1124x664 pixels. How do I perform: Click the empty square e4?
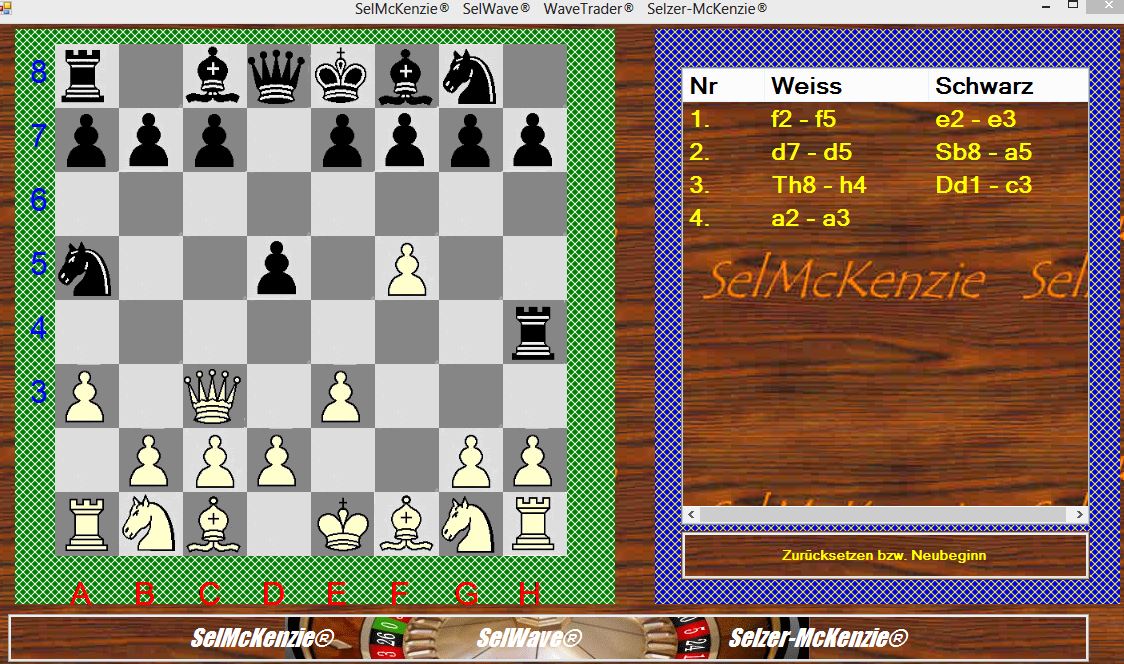[342, 332]
